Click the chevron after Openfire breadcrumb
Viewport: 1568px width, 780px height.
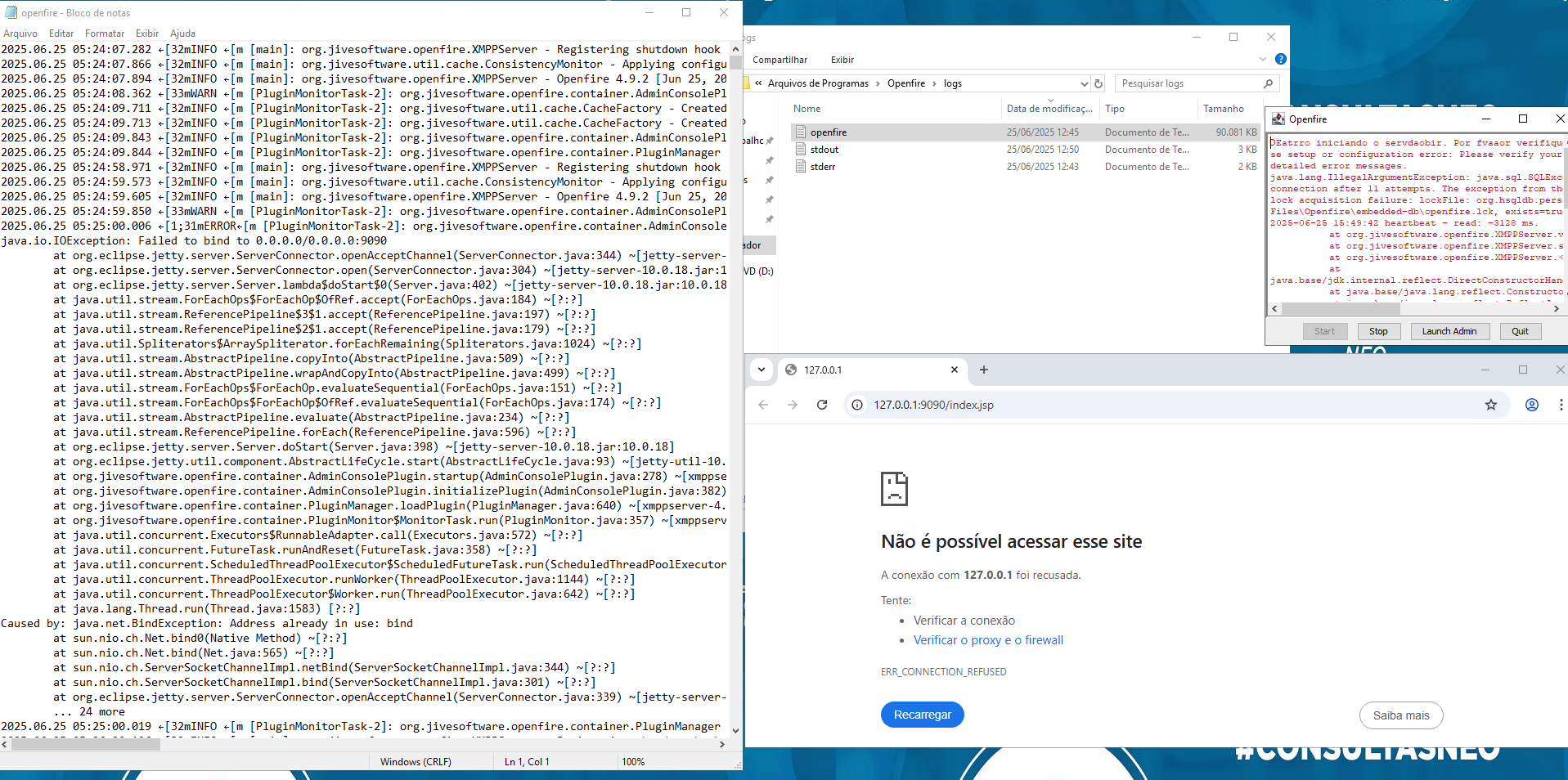(x=934, y=83)
